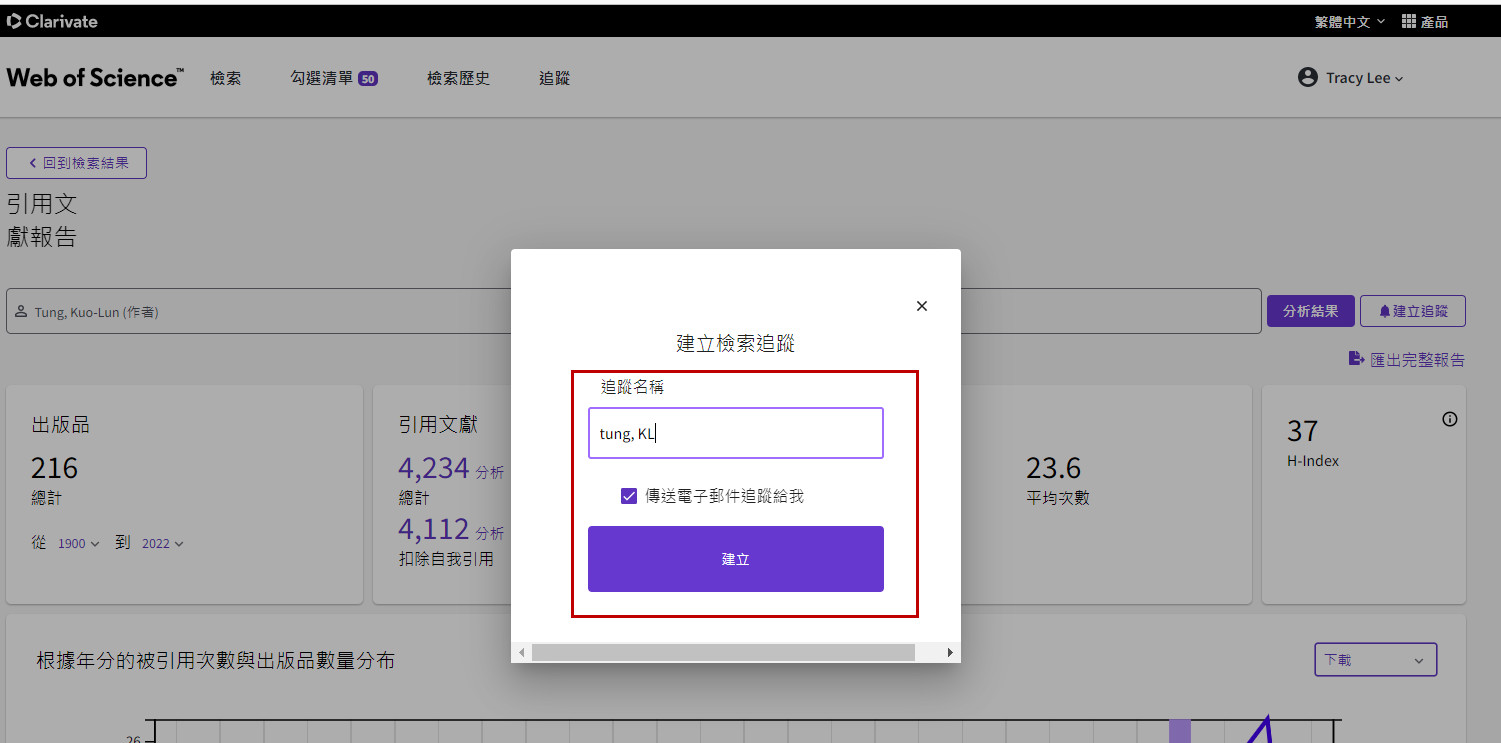Image resolution: width=1501 pixels, height=743 pixels.
Task: Click dialog scrollbar right arrow
Action: click(x=950, y=652)
